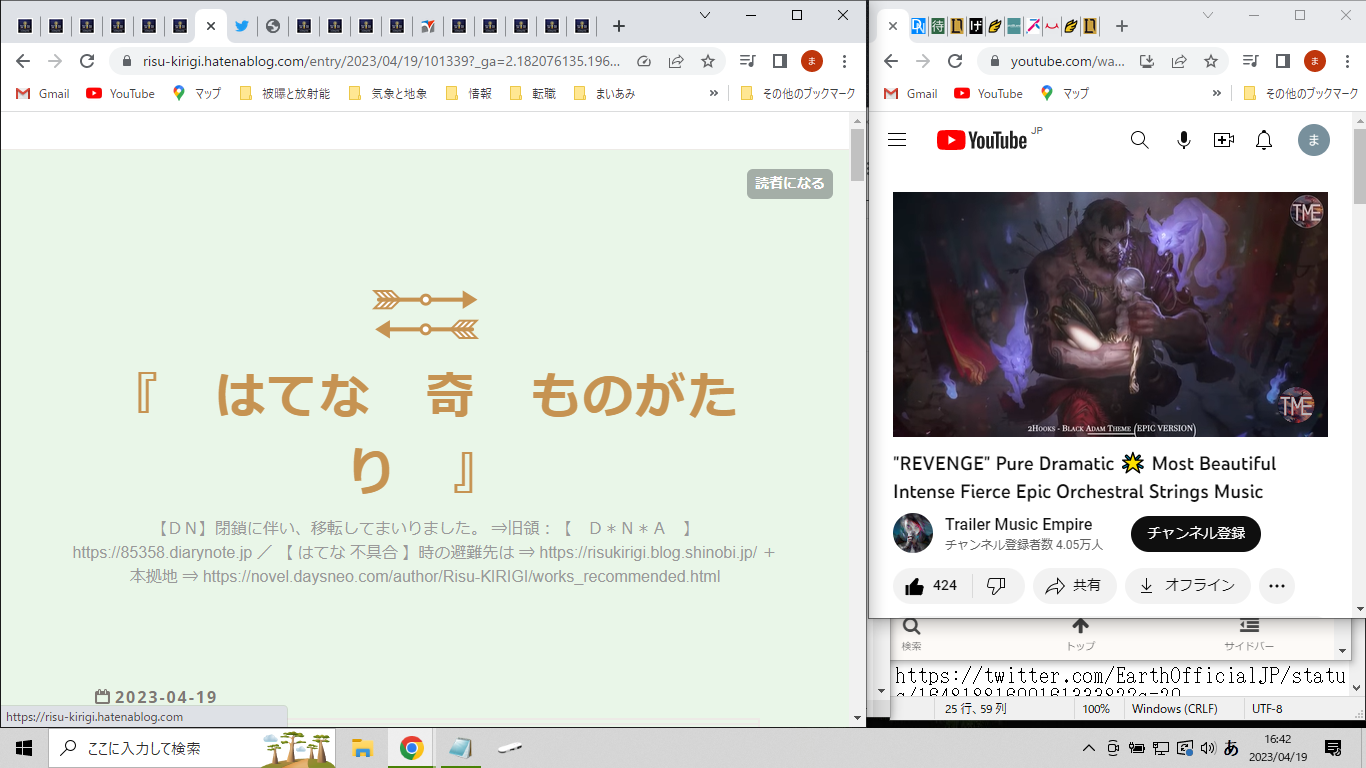The width and height of the screenshot is (1366, 768).
Task: Open profile avatar in the Hatena blog window
Action: point(812,61)
